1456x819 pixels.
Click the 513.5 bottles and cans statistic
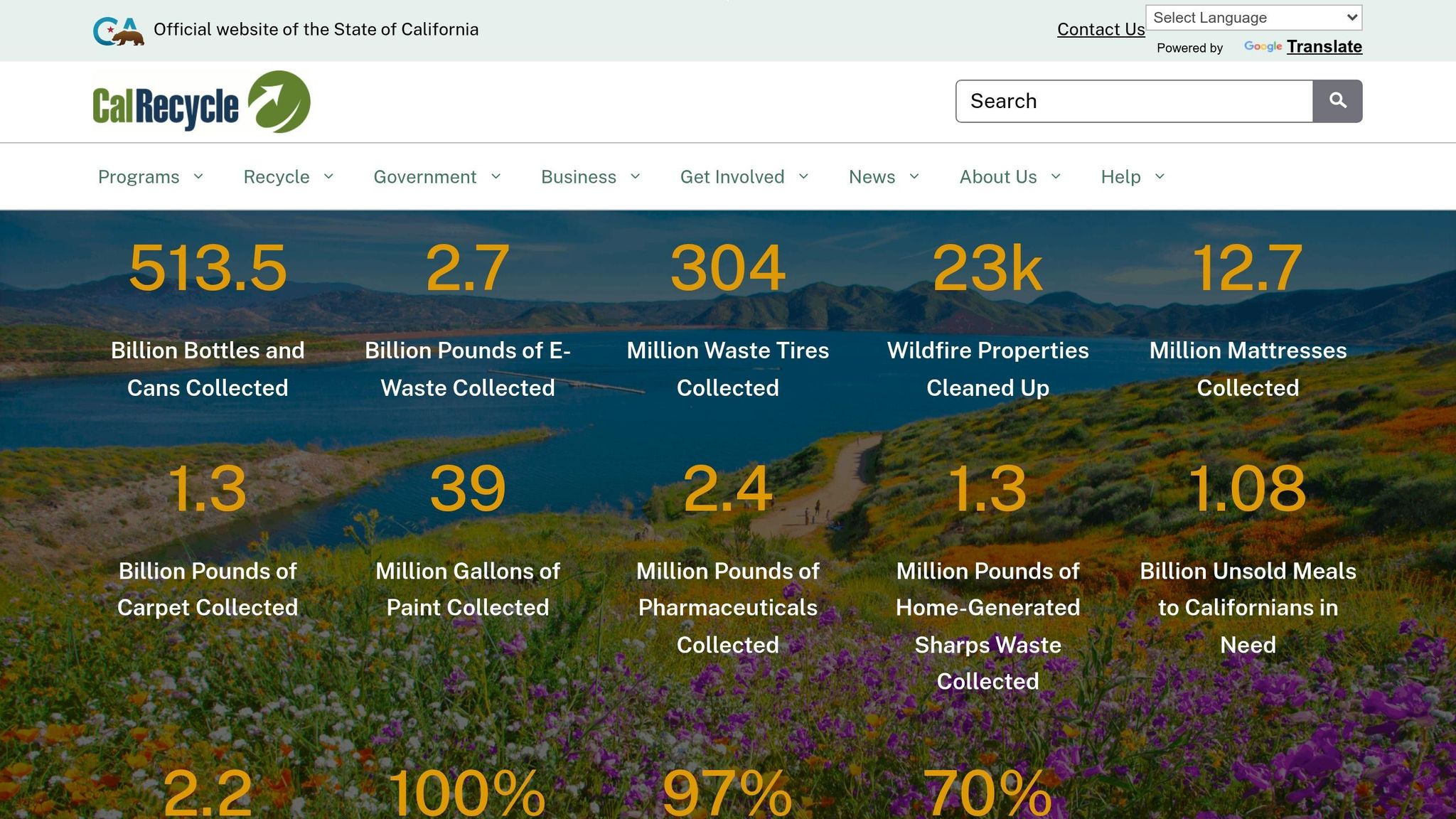tap(208, 268)
